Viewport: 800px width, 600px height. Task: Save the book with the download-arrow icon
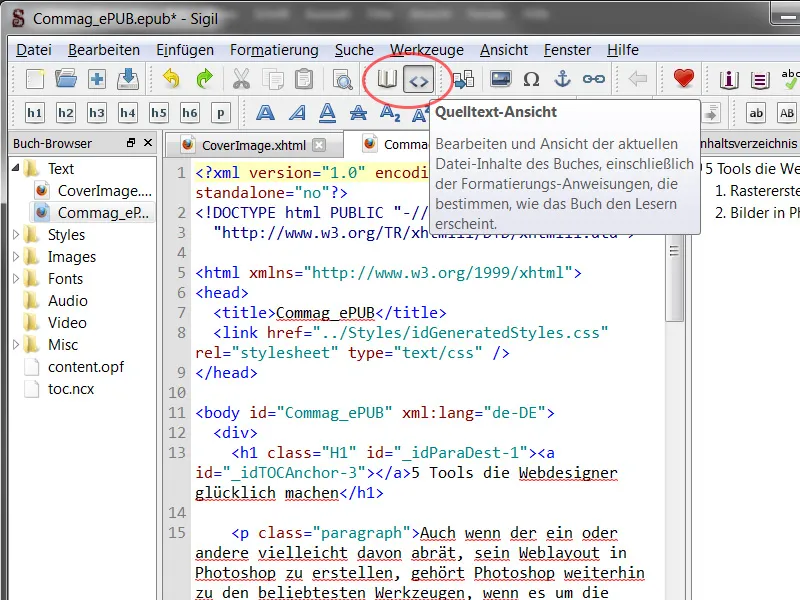tap(128, 79)
